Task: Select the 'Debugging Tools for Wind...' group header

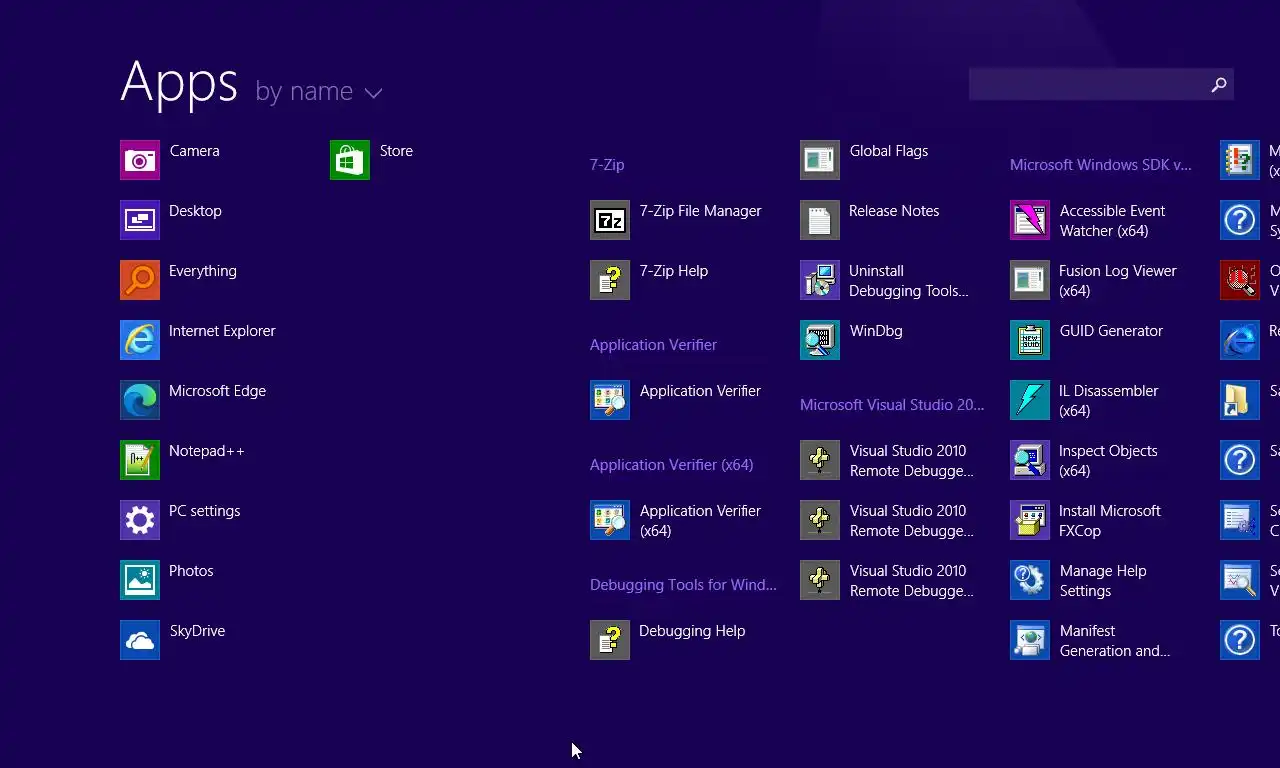Action: (683, 585)
